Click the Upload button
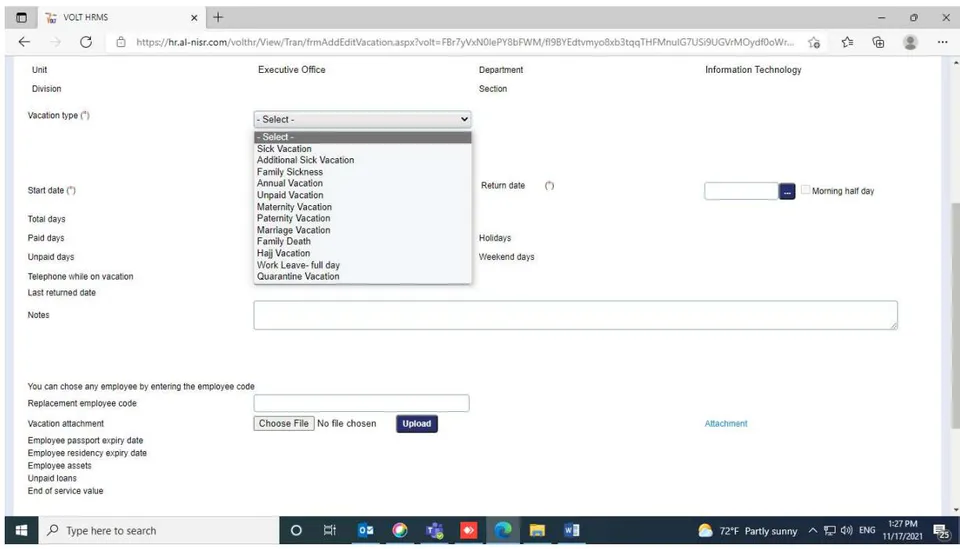The image size is (960, 549). (x=416, y=424)
